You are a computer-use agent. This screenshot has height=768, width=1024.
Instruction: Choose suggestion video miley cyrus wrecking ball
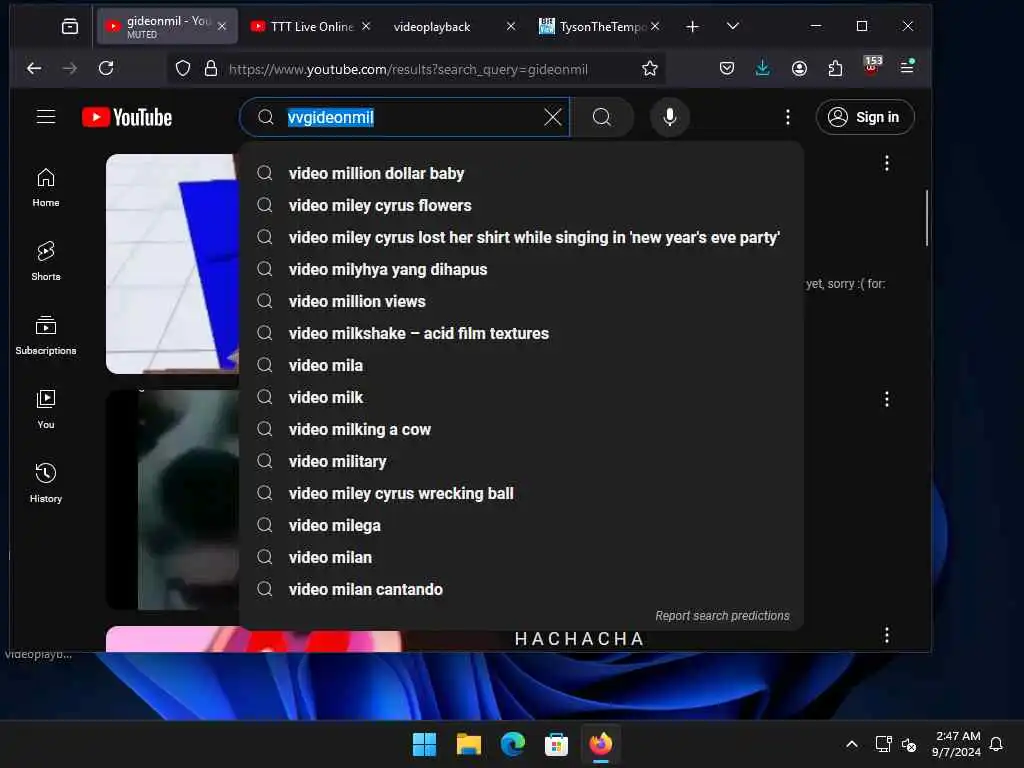coord(521,493)
